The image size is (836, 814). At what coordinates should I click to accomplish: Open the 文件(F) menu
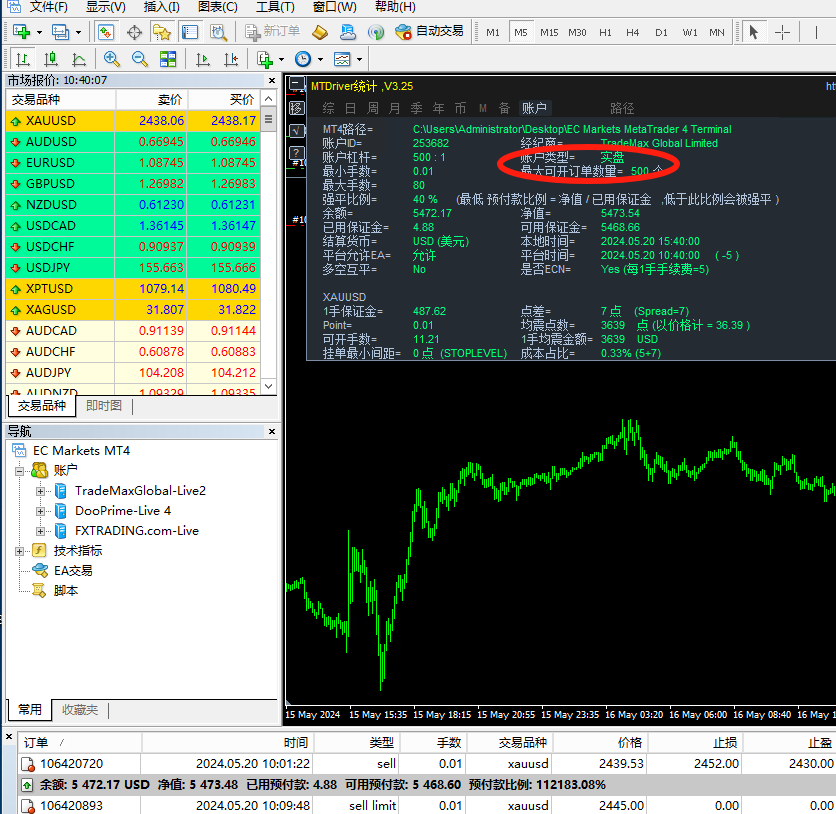click(x=49, y=7)
